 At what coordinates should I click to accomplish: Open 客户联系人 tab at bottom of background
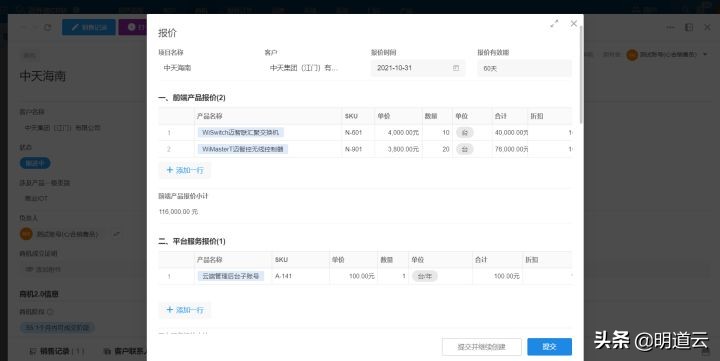coord(125,351)
